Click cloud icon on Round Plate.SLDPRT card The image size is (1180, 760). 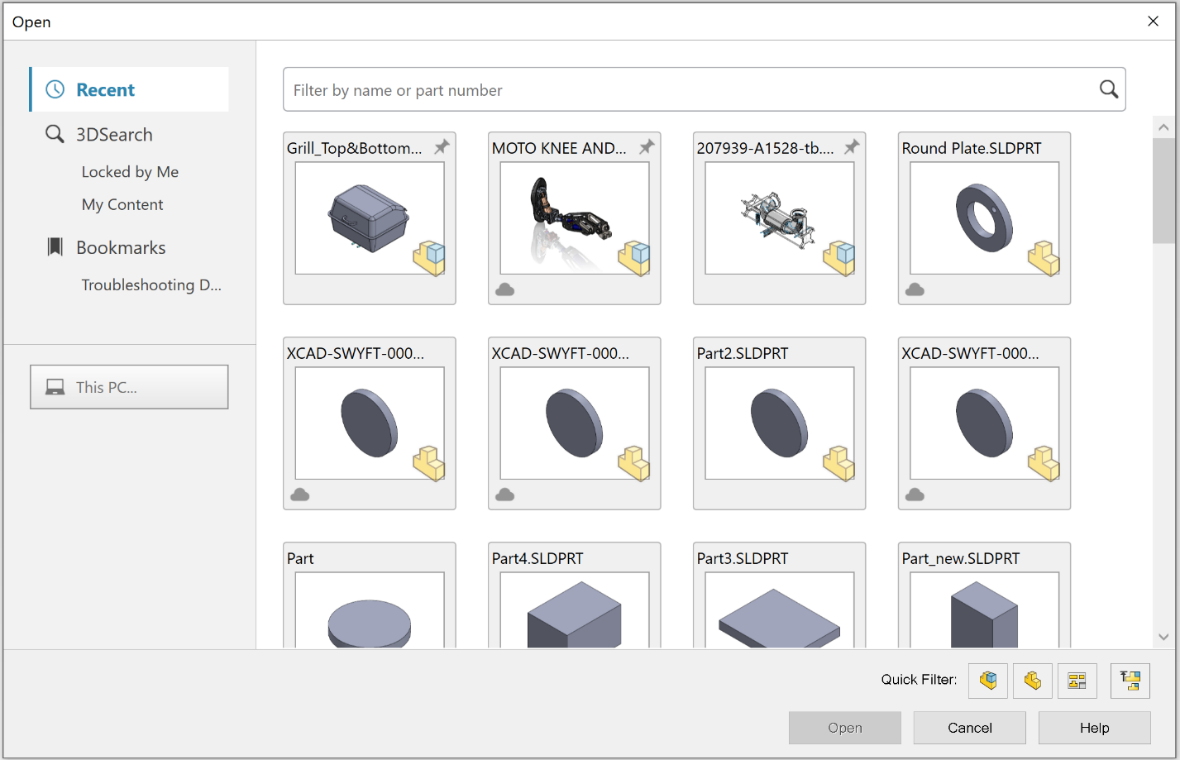(914, 290)
